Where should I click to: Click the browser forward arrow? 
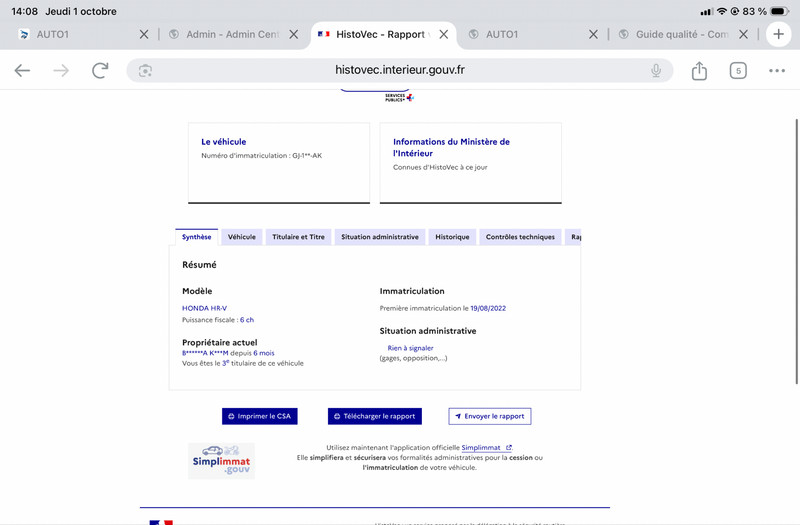pyautogui.click(x=61, y=70)
